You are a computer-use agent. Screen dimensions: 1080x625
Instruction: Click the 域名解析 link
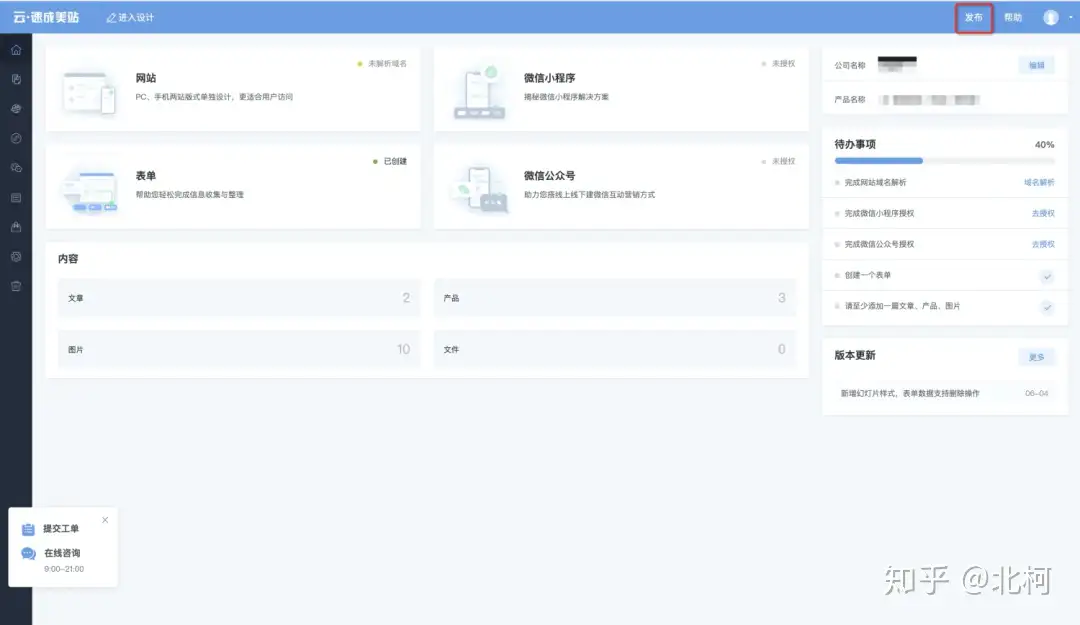coord(1038,183)
